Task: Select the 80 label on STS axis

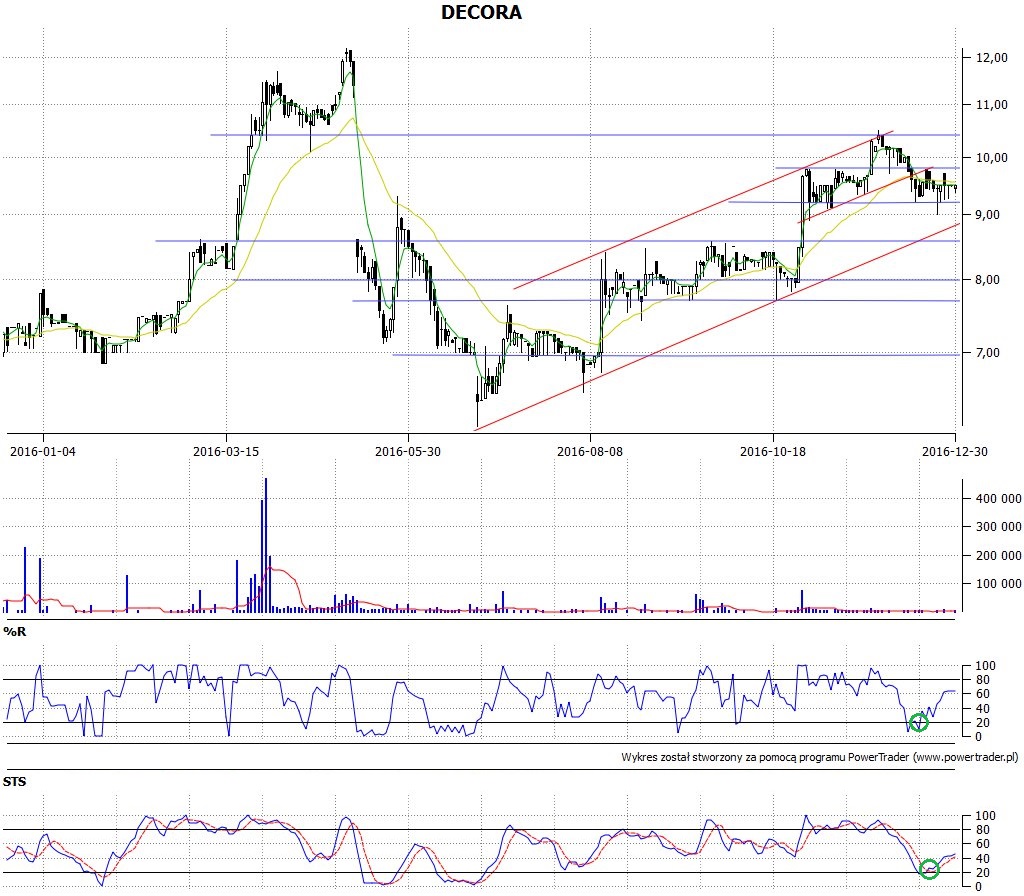Action: tap(982, 830)
